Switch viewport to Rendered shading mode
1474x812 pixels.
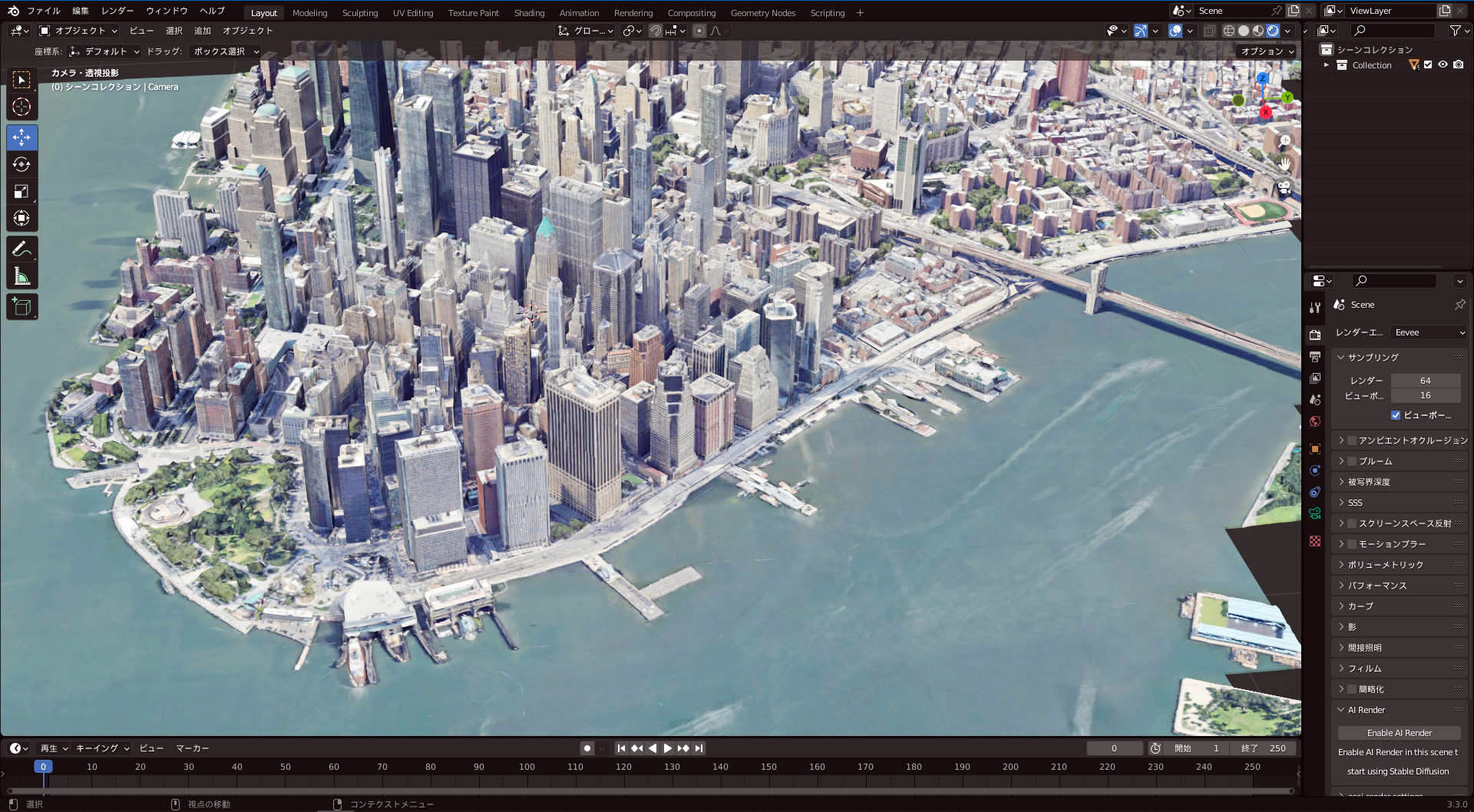point(1273,31)
